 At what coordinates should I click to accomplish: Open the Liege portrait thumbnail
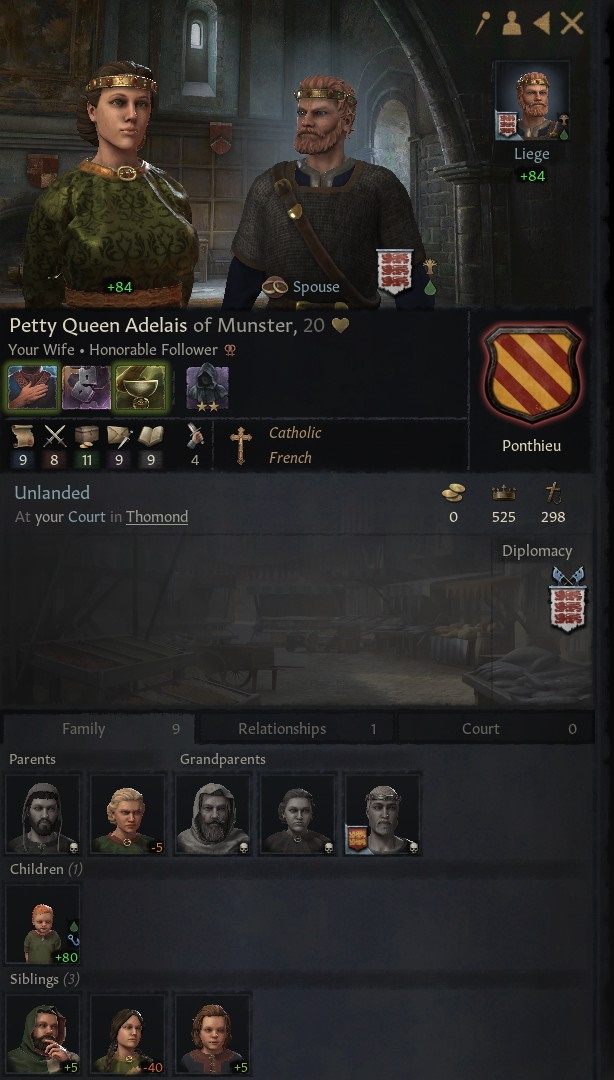click(531, 100)
